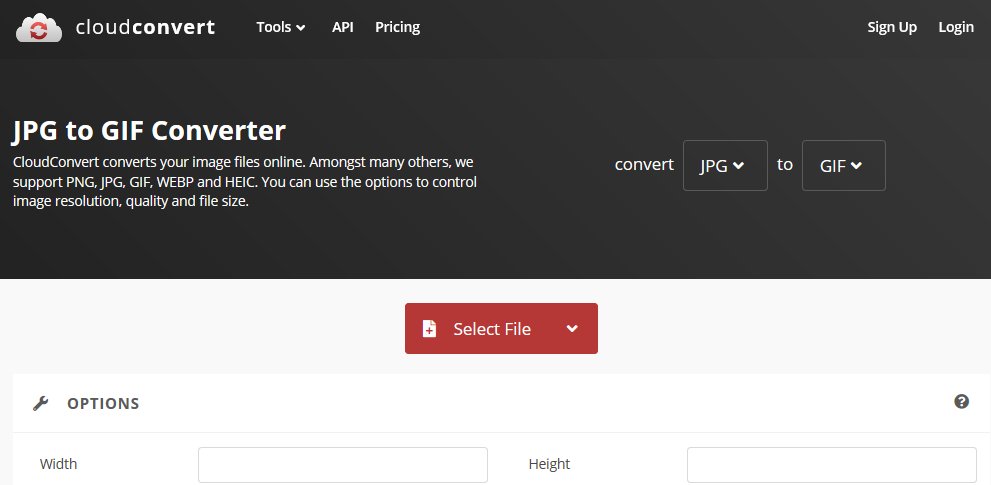This screenshot has height=485, width=991.
Task: Open the cloudconvert home text link
Action: [x=145, y=27]
